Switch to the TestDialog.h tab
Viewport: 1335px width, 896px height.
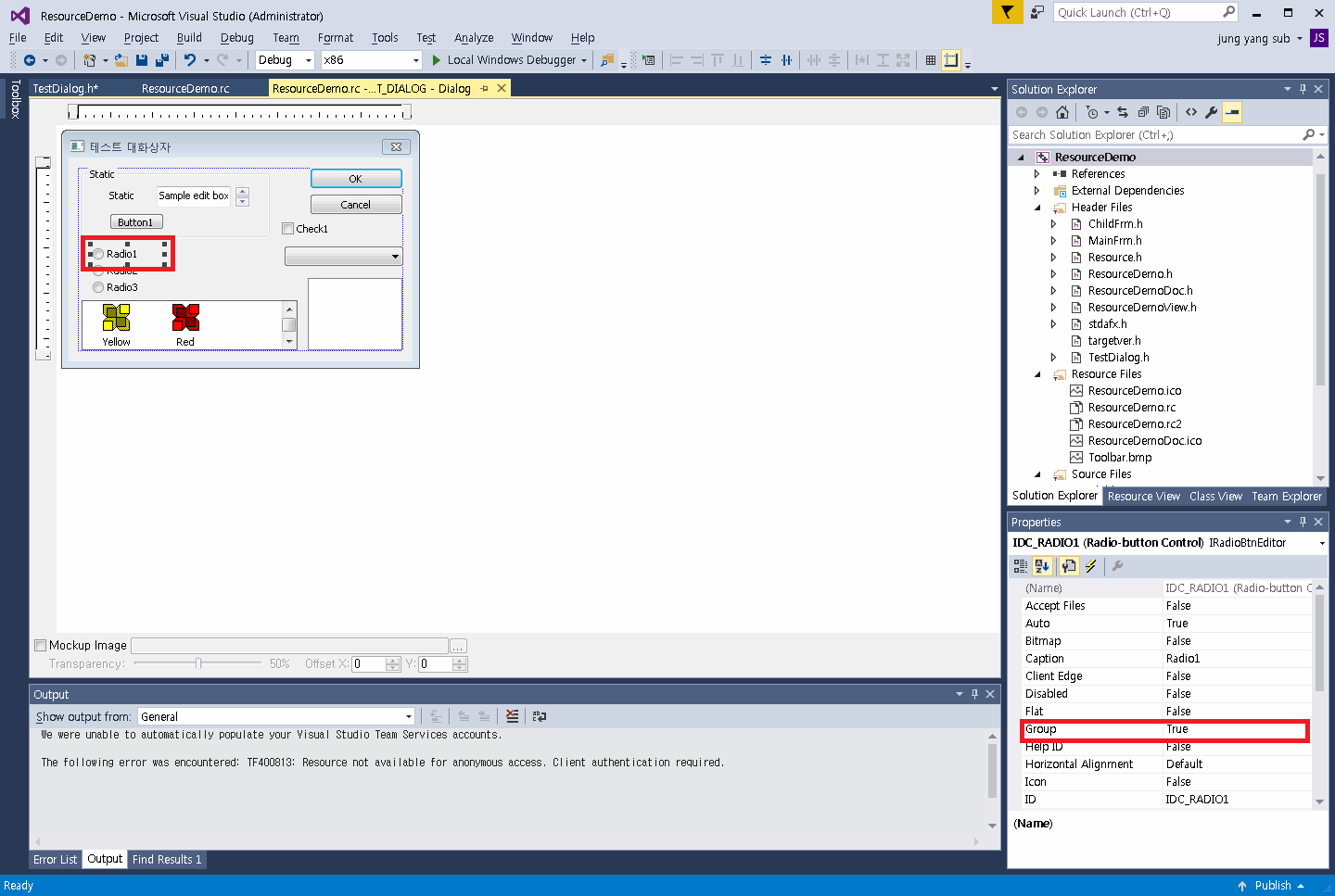[x=65, y=88]
